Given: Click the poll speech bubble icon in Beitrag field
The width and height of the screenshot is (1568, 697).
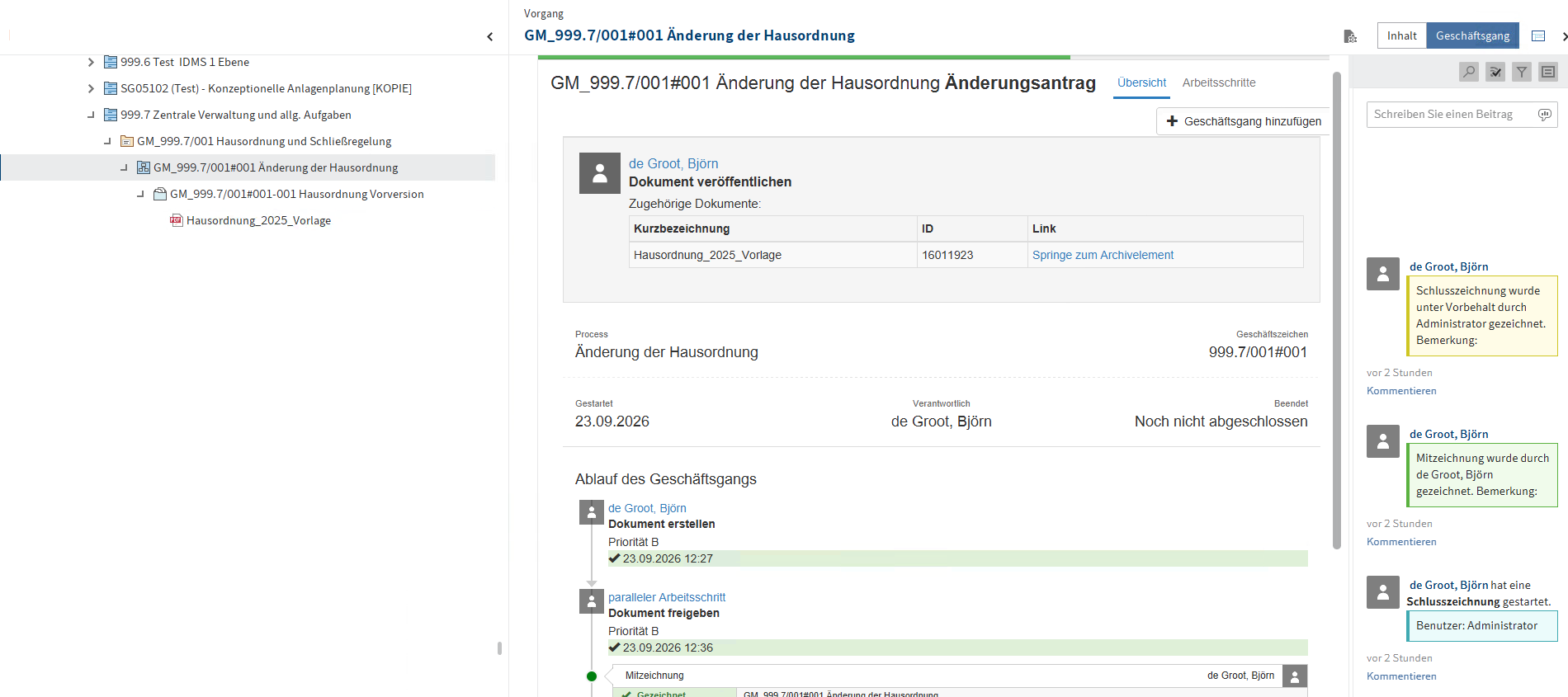Looking at the screenshot, I should coord(1545,115).
